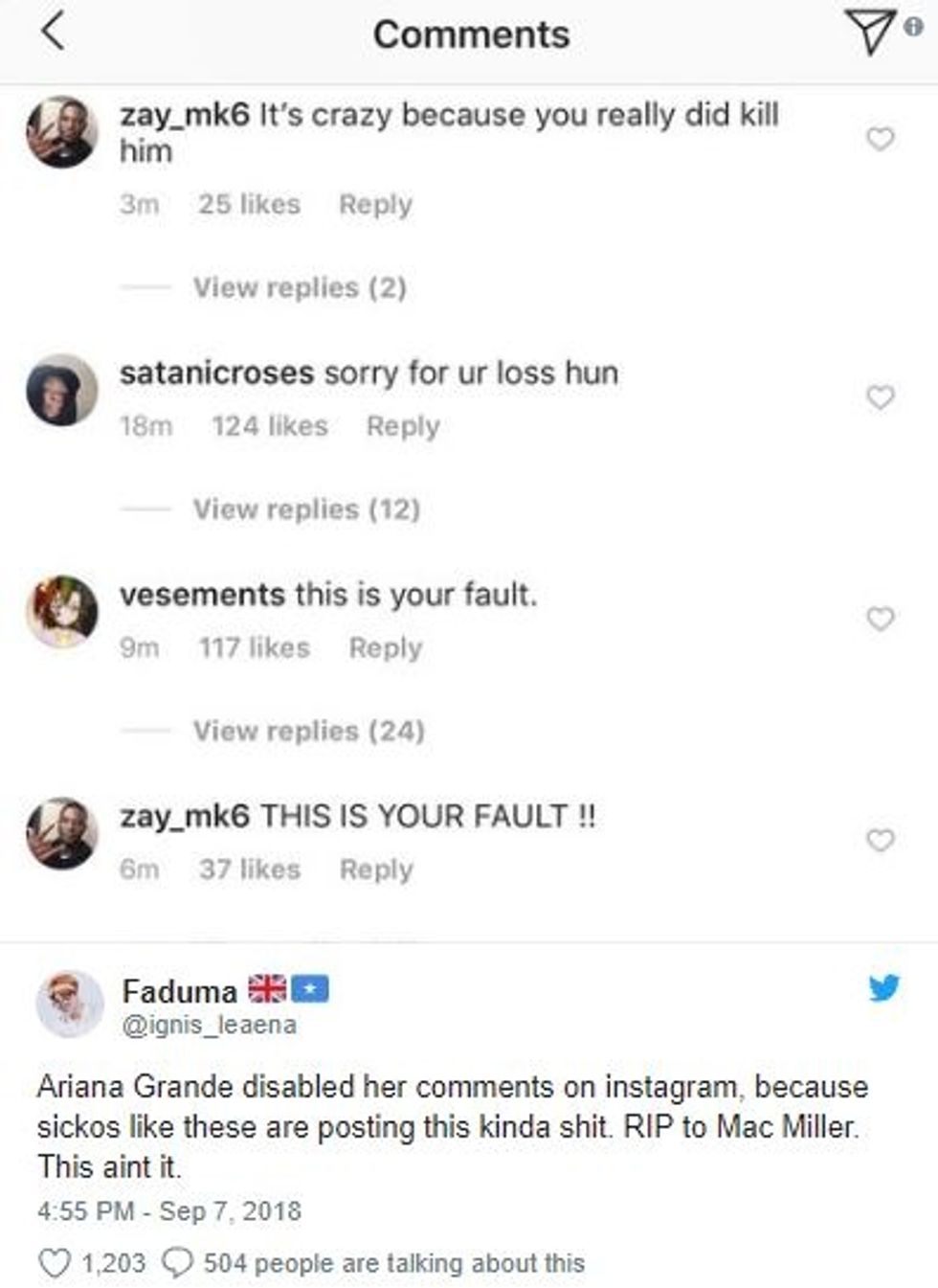
Task: Open the vesements avatar
Action: pos(61,611)
